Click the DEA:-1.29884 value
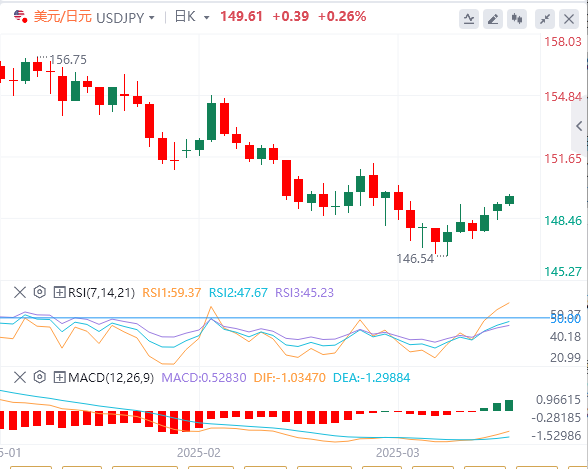The width and height of the screenshot is (588, 469). [372, 378]
